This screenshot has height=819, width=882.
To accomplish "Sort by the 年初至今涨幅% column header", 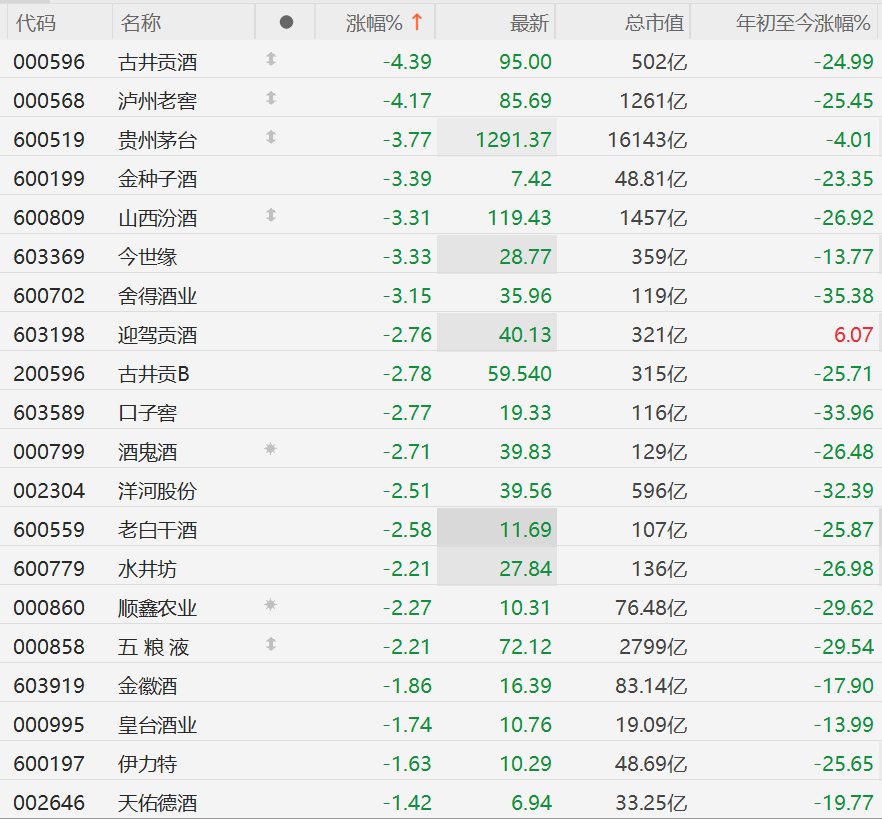I will coord(803,23).
